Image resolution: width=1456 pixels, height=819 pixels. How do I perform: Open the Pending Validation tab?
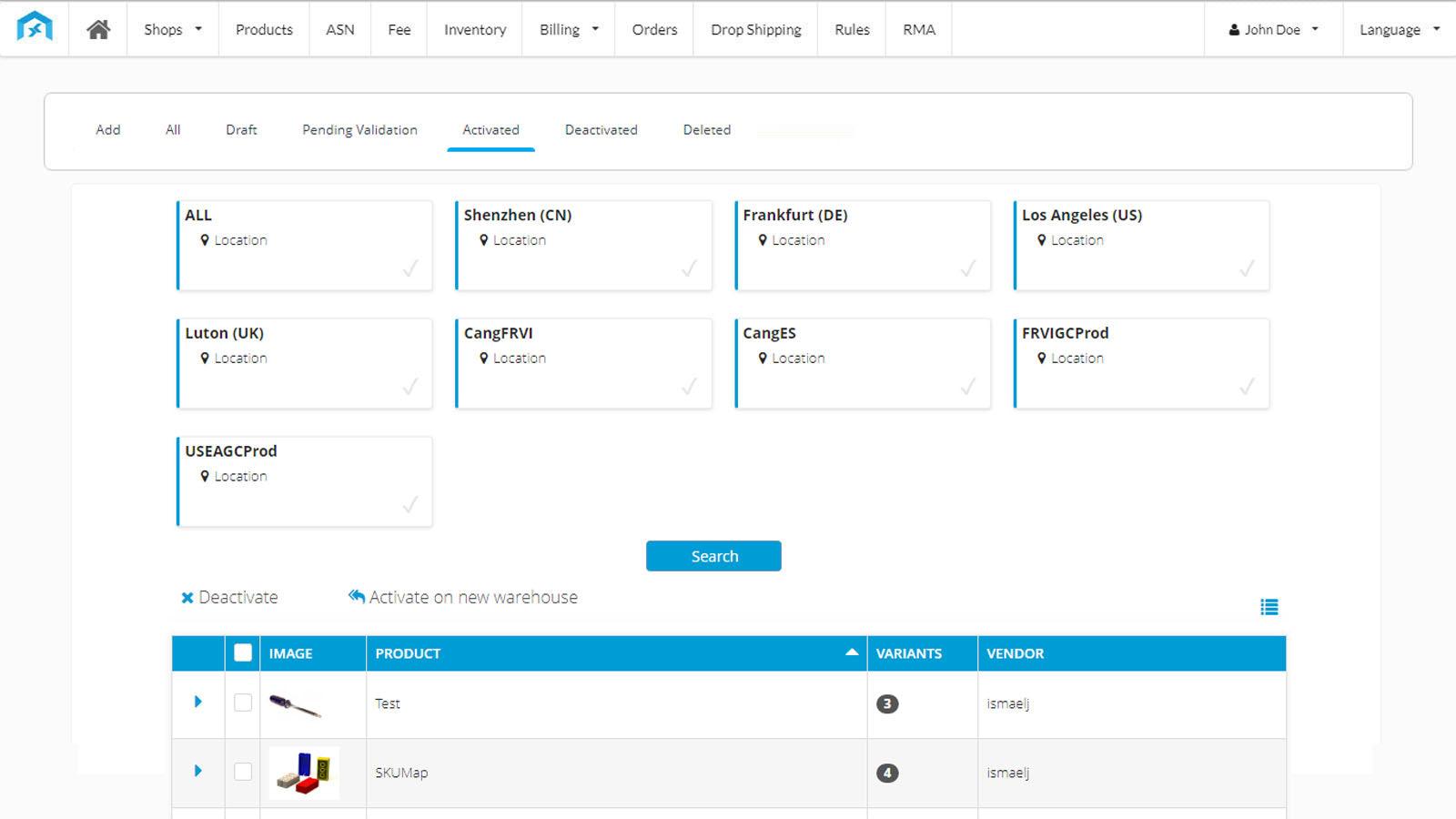(359, 130)
